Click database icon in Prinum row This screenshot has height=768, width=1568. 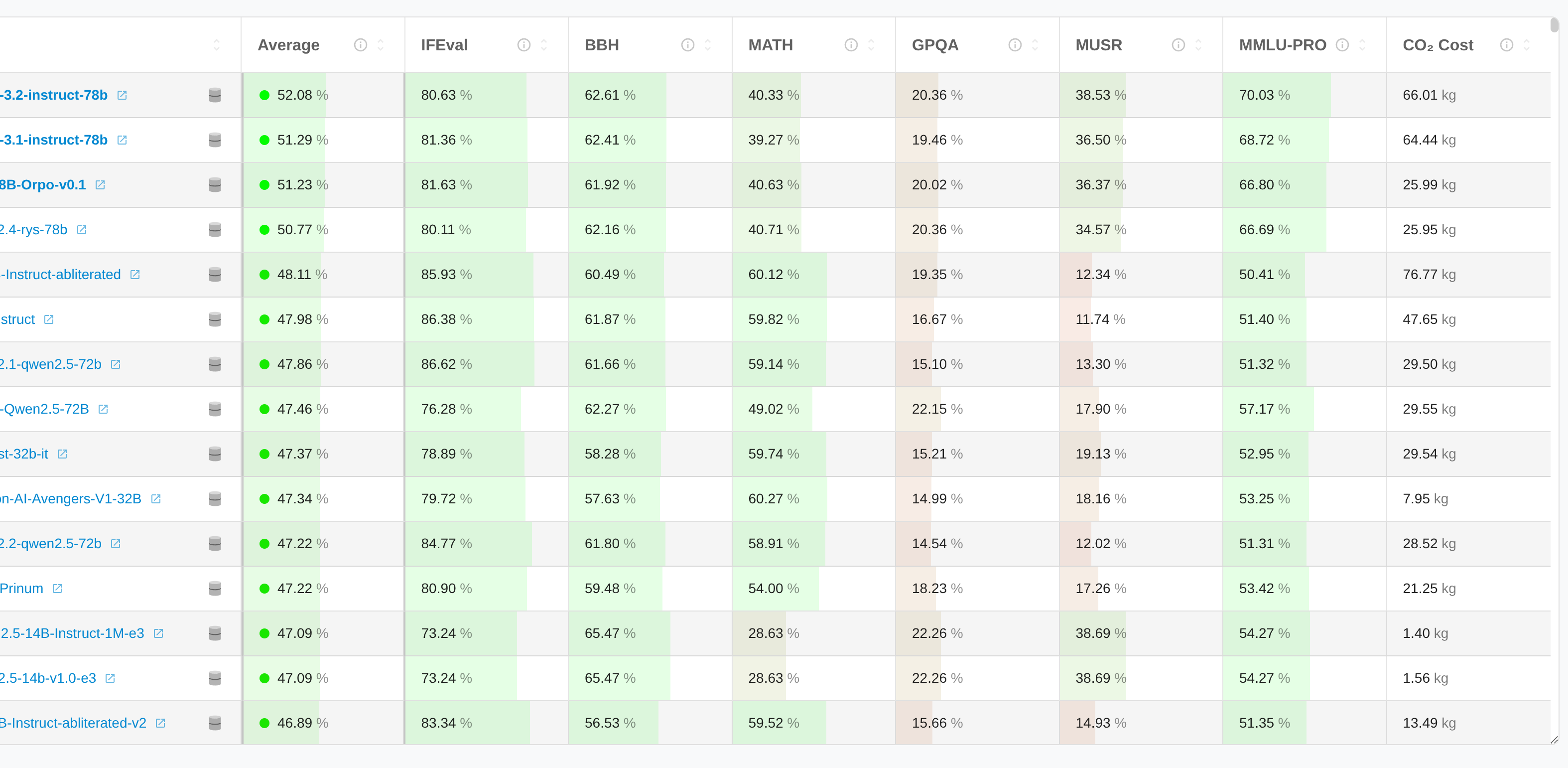tap(215, 588)
